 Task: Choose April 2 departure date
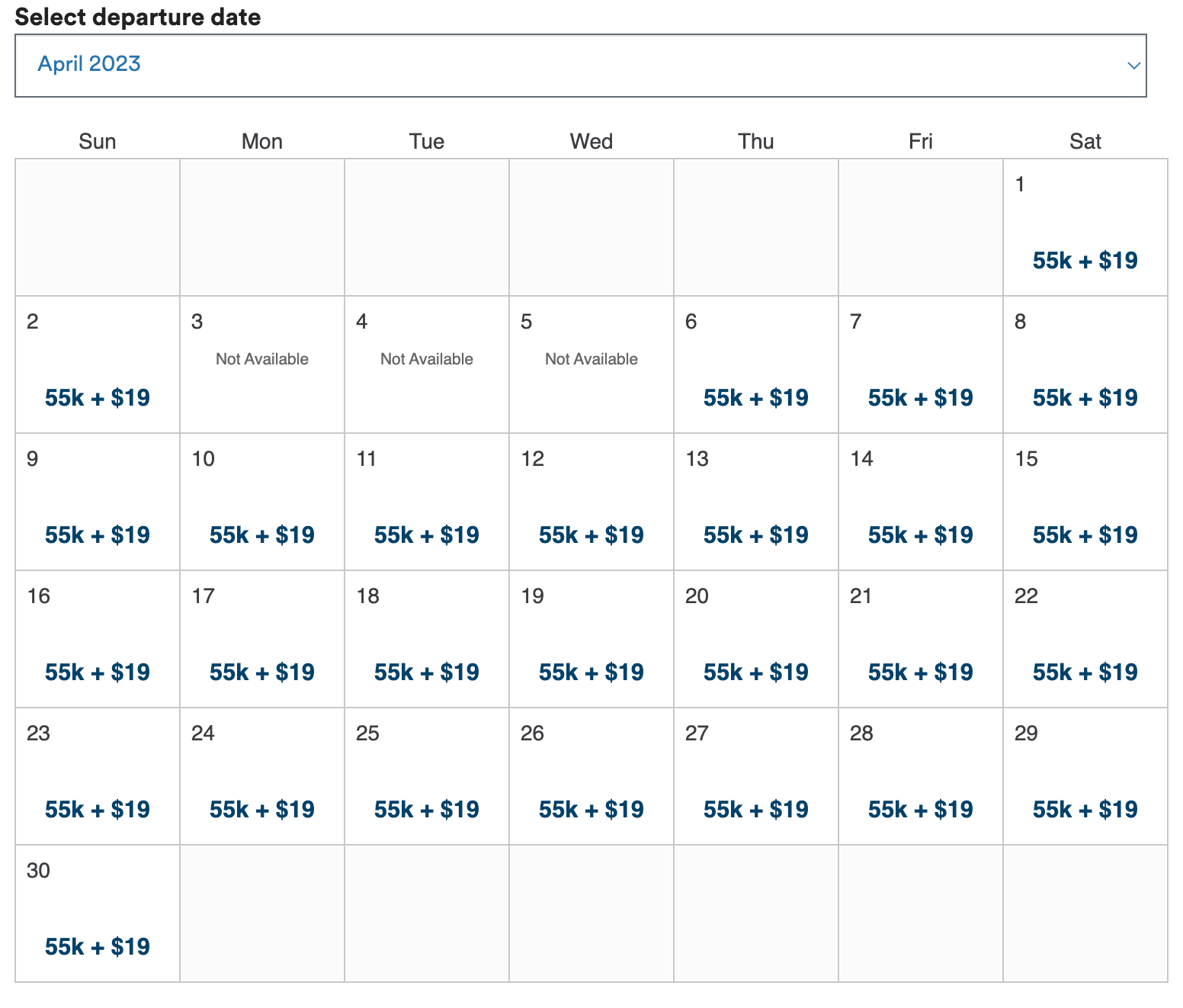pyautogui.click(x=98, y=364)
